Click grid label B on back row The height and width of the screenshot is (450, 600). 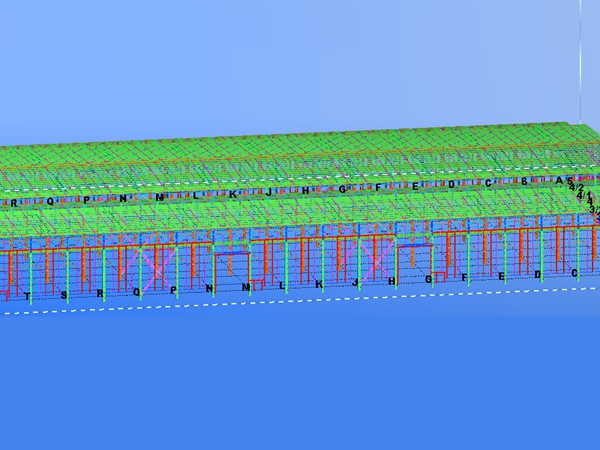click(524, 181)
